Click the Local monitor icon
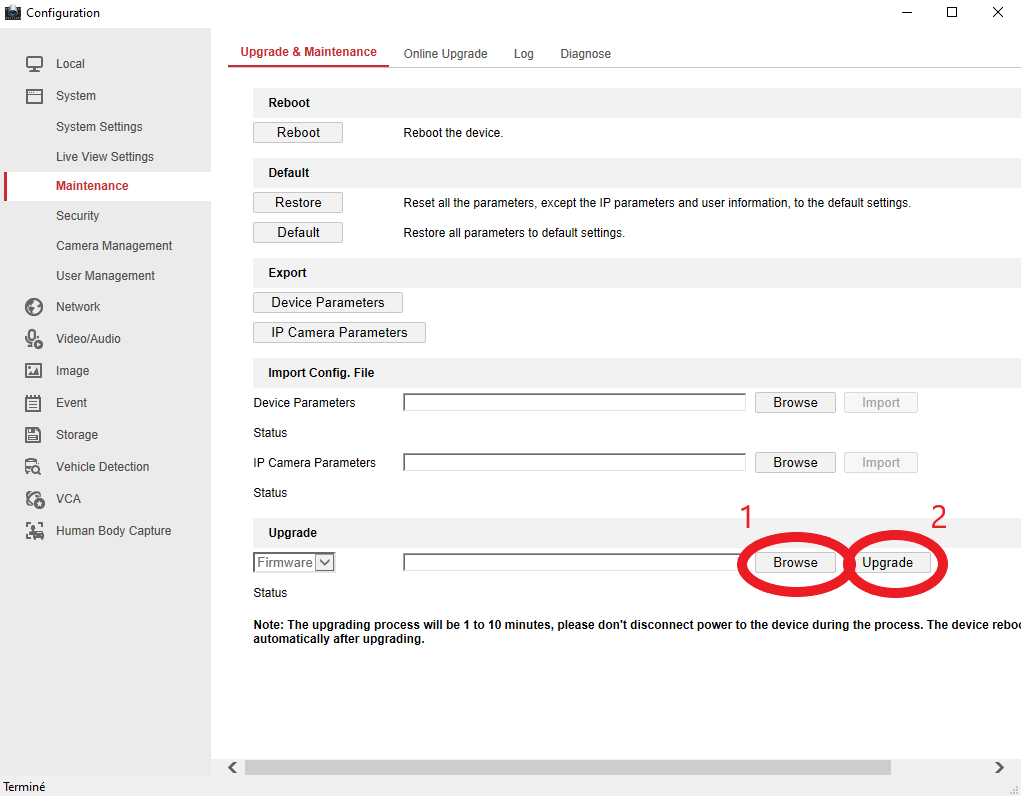1021x796 pixels. pyautogui.click(x=35, y=64)
